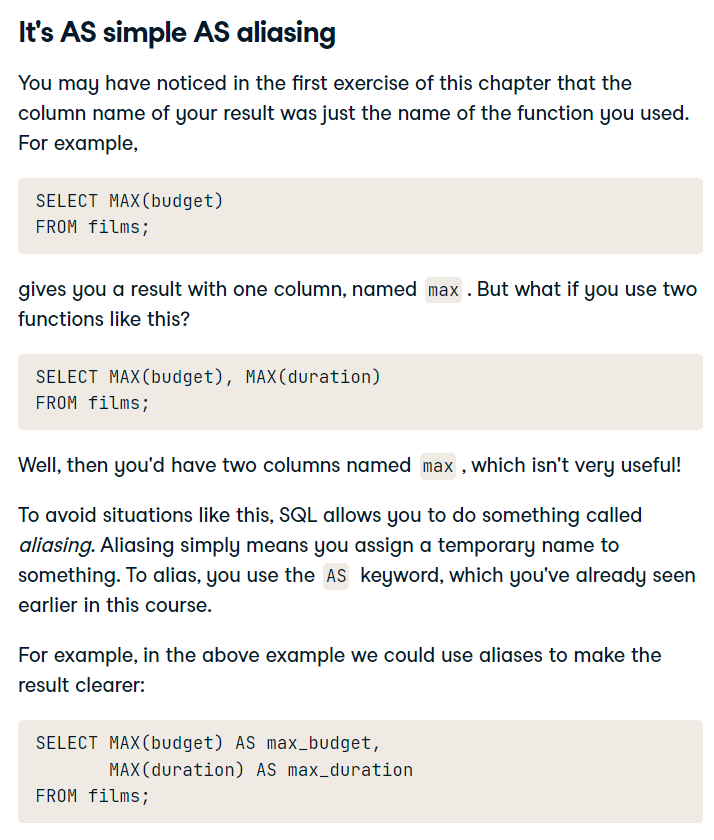714x840 pixels.
Task: Click max_duration alias in the last code block
Action: tap(350, 770)
